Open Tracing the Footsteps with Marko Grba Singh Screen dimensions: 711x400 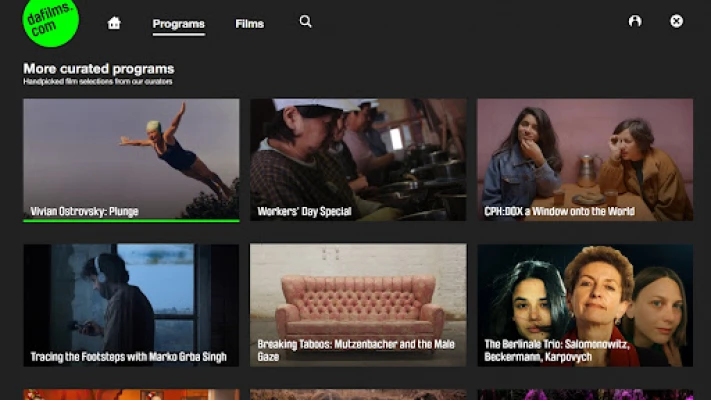click(131, 305)
